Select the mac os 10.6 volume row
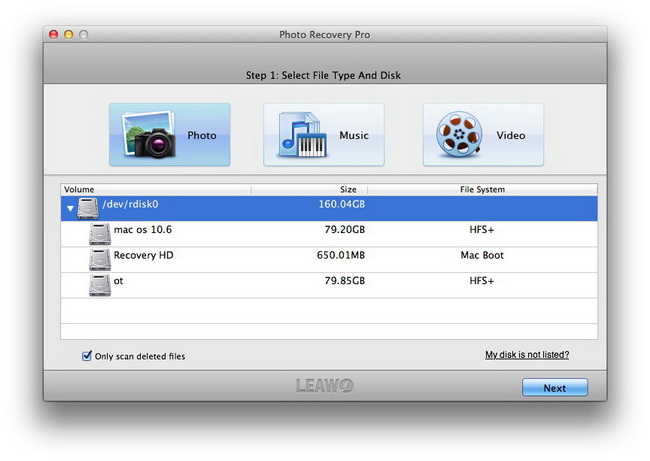 pos(329,234)
